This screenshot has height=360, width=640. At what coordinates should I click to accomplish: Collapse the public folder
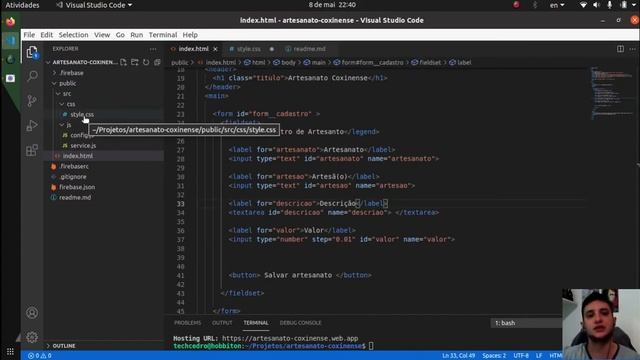coord(67,83)
